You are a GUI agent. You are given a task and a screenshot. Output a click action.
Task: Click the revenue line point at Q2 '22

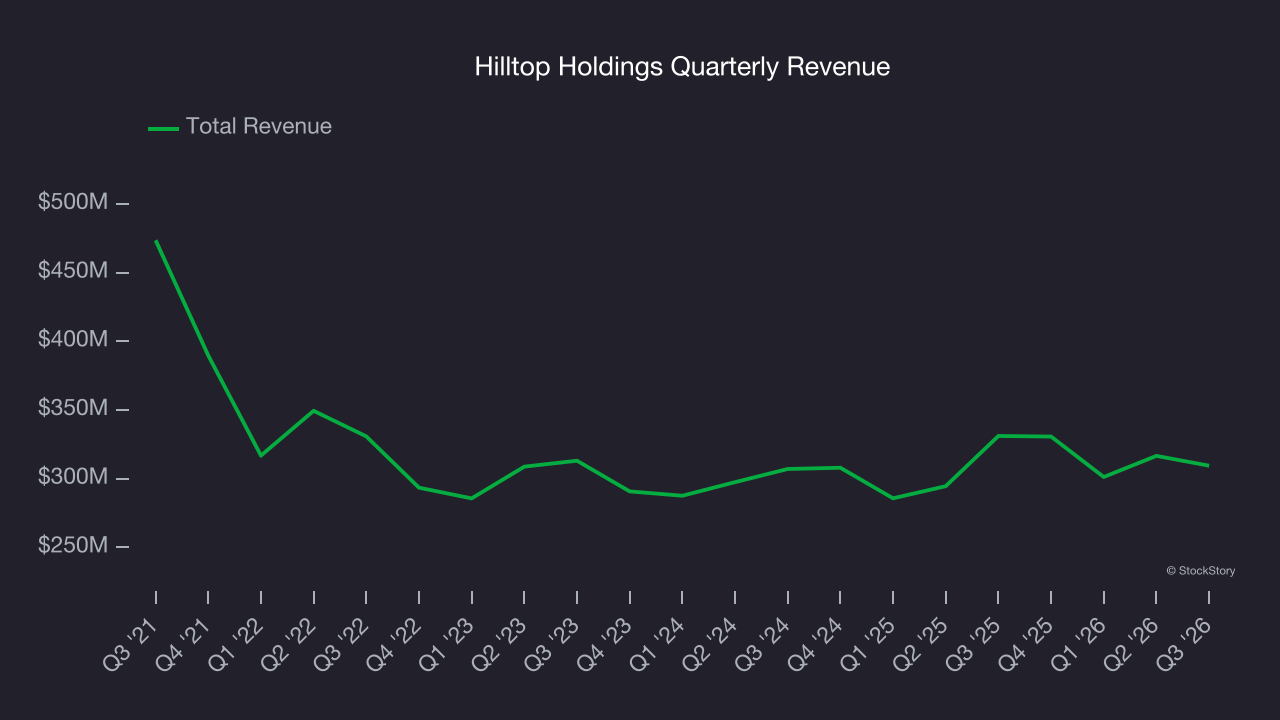coord(314,411)
